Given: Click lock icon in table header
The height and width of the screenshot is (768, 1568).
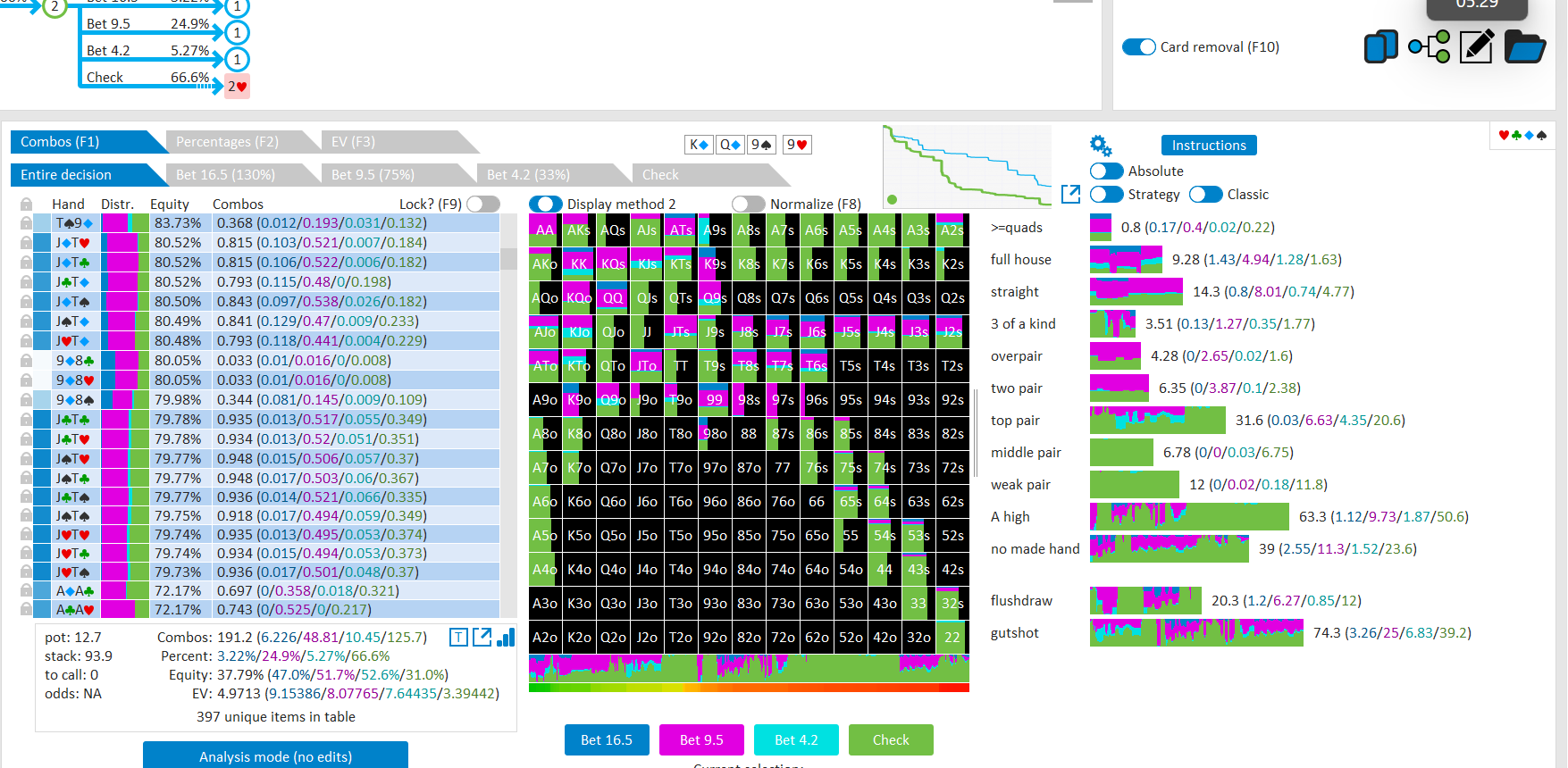Looking at the screenshot, I should tap(27, 205).
